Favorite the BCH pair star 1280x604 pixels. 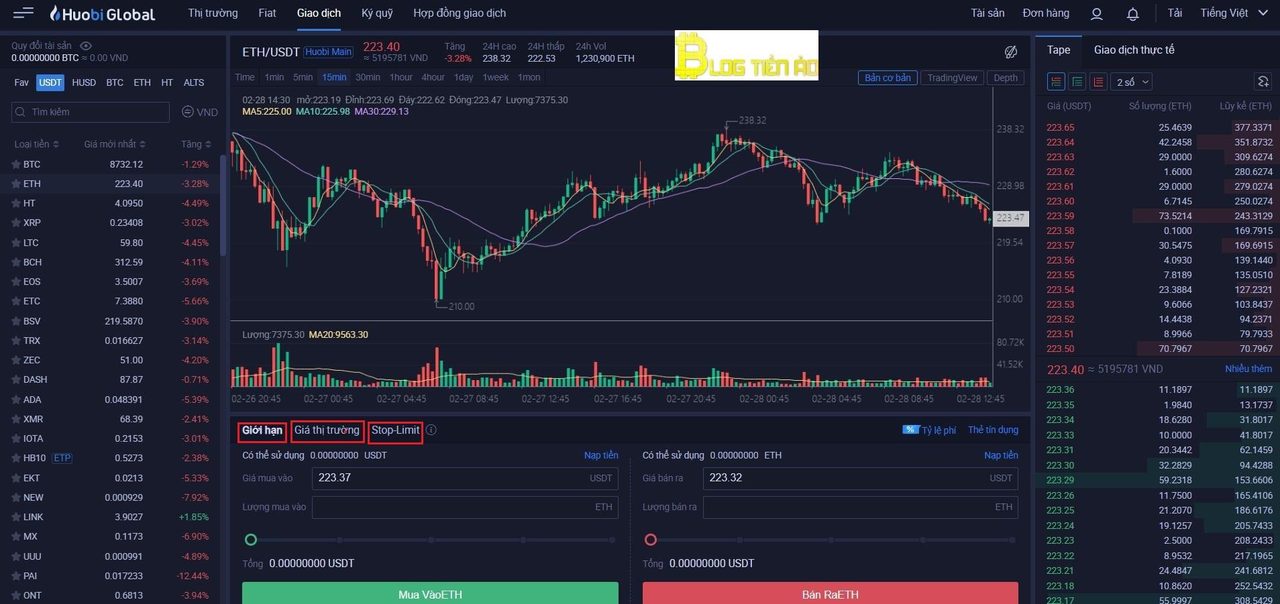click(16, 262)
